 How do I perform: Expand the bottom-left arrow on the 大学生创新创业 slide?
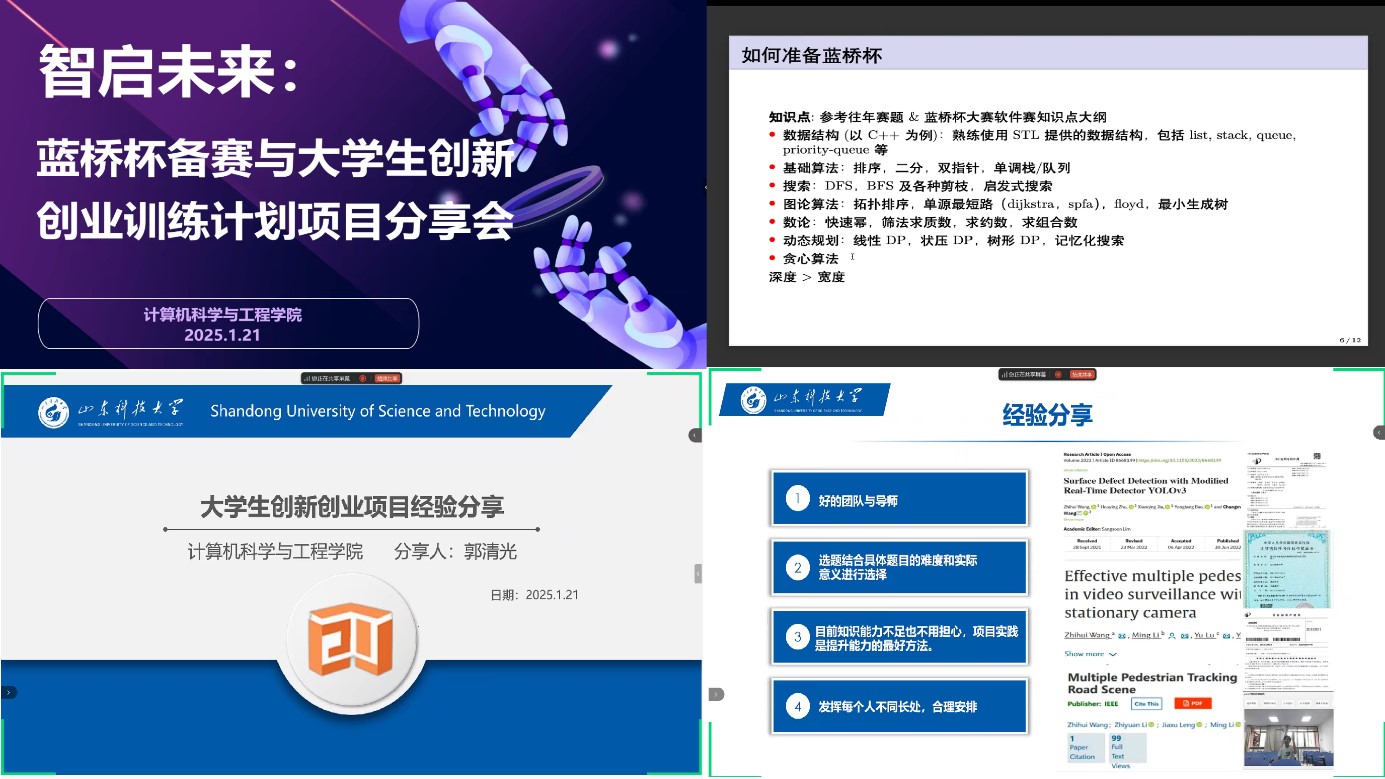coord(8,692)
